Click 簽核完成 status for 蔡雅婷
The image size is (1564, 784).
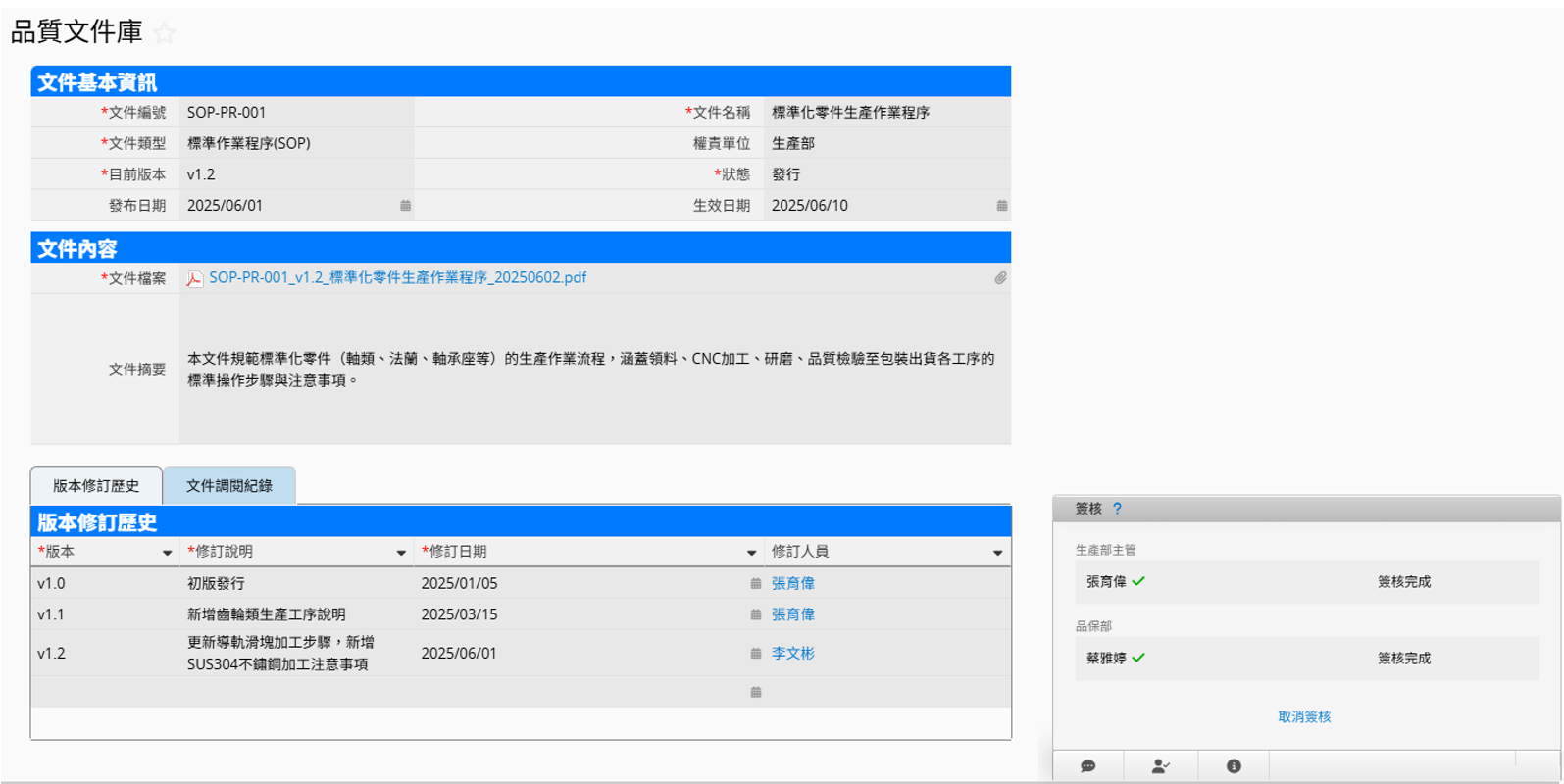click(x=1404, y=658)
